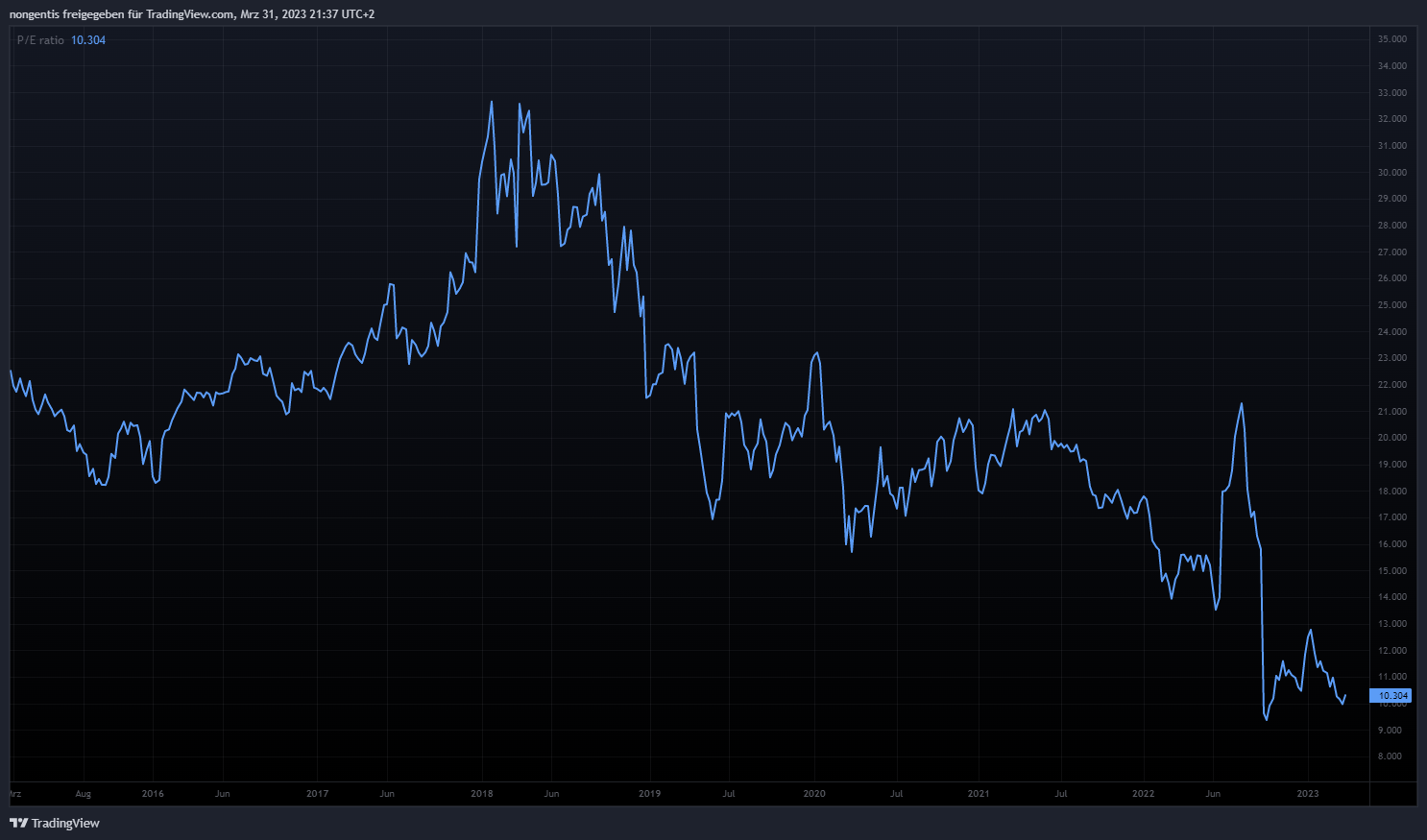Select the 2018 time axis marker
Screen dimensions: 1427x840
482,794
